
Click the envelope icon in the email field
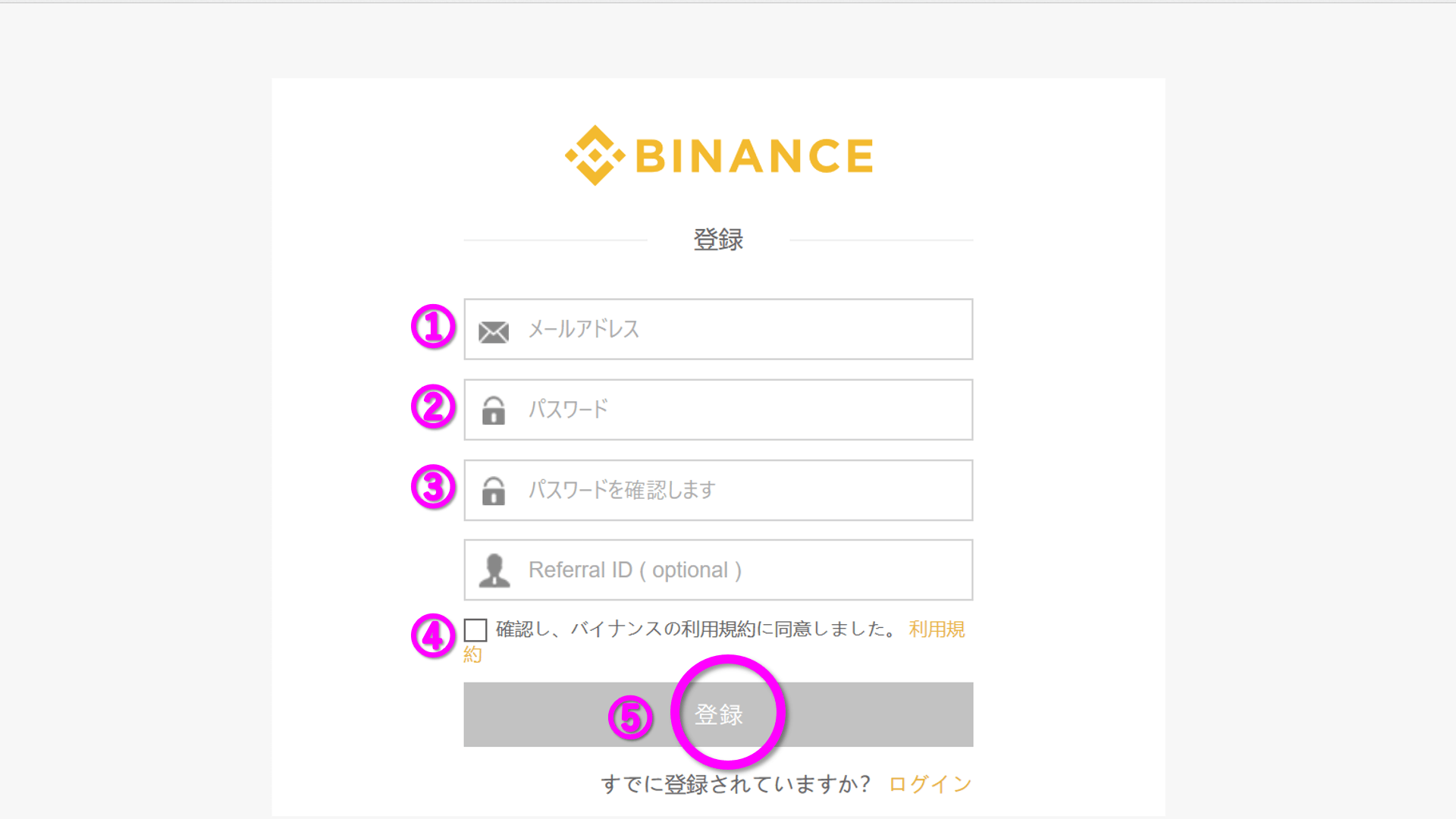tap(494, 331)
